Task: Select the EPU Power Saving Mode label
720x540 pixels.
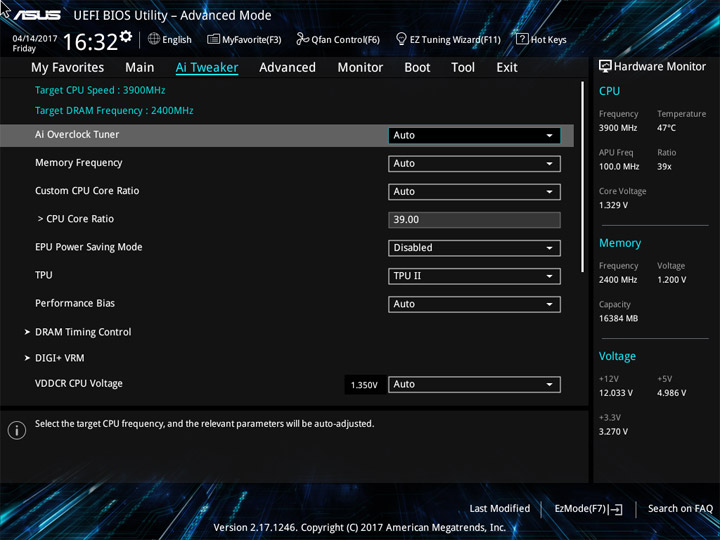Action: [x=89, y=247]
